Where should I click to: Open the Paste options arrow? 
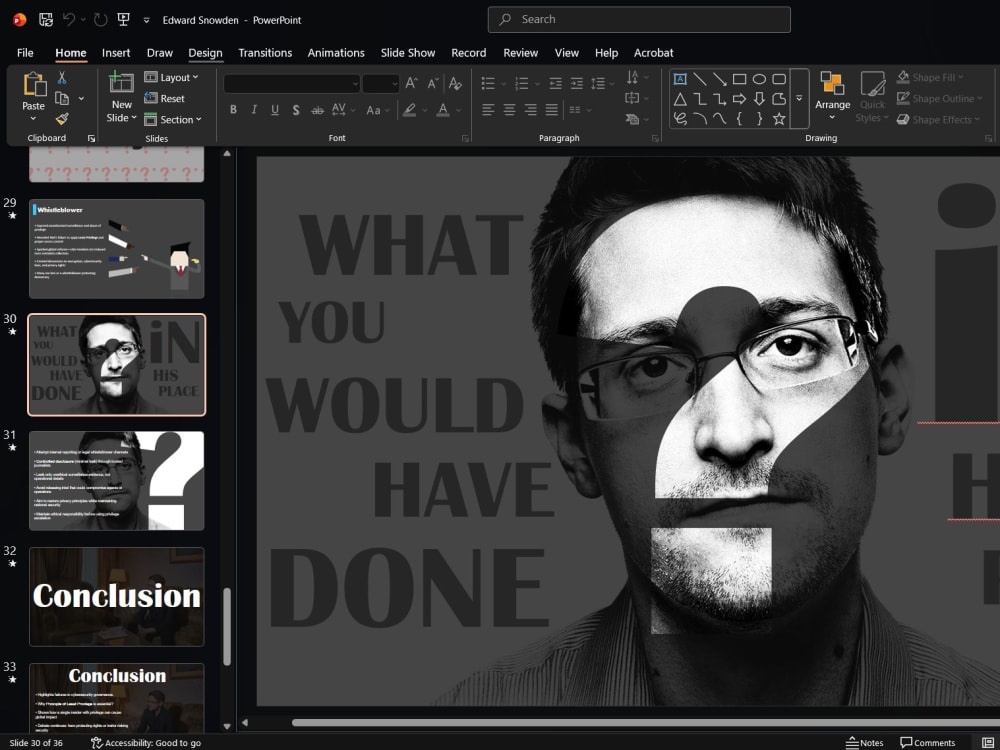click(x=33, y=119)
